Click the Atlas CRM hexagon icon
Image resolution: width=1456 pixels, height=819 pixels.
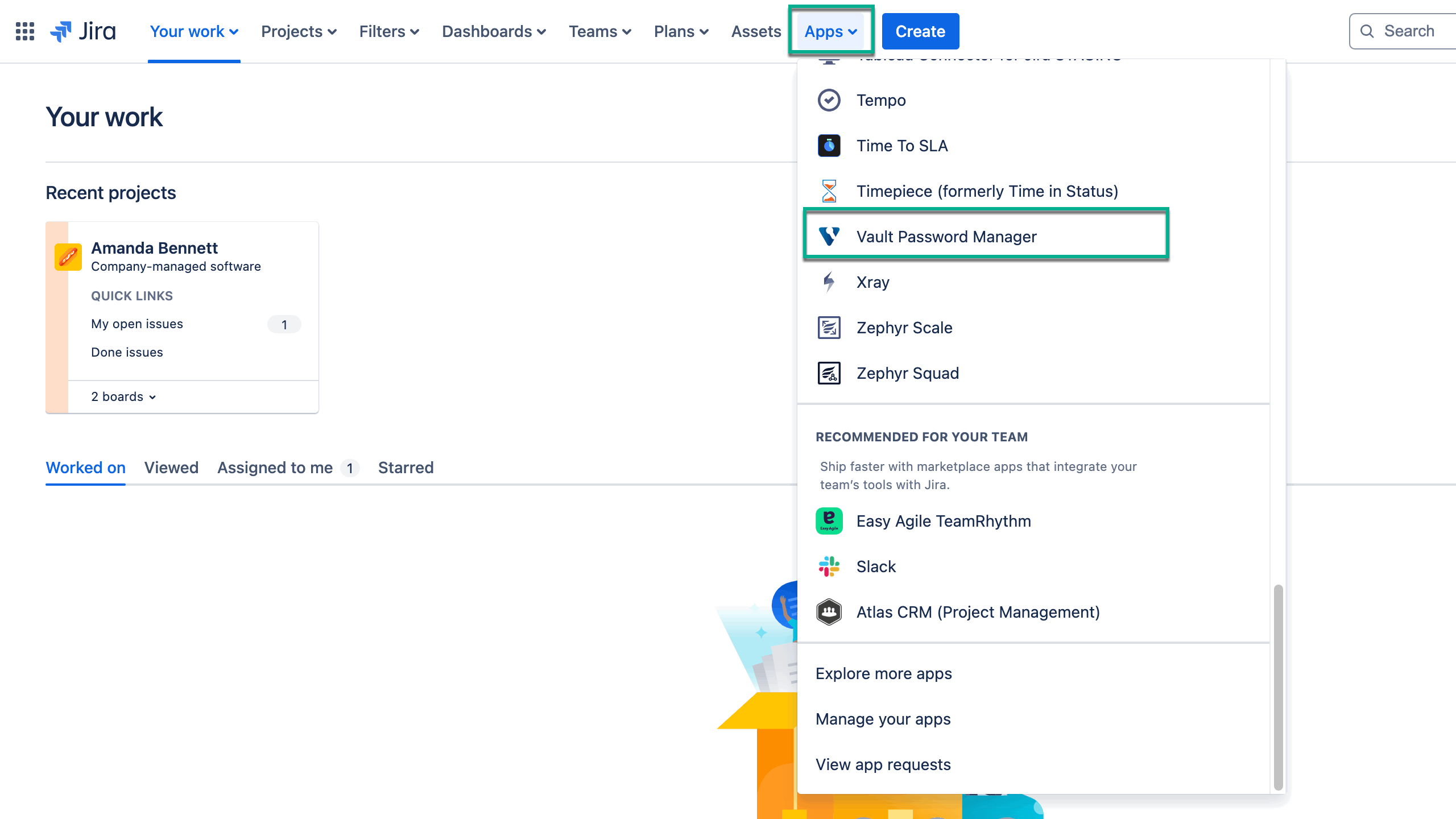829,612
